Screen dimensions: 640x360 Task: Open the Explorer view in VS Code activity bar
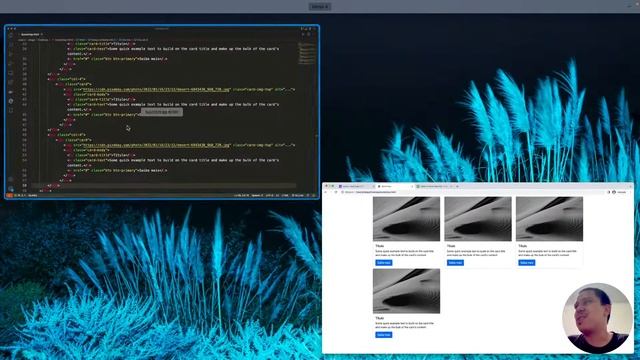(x=11, y=36)
